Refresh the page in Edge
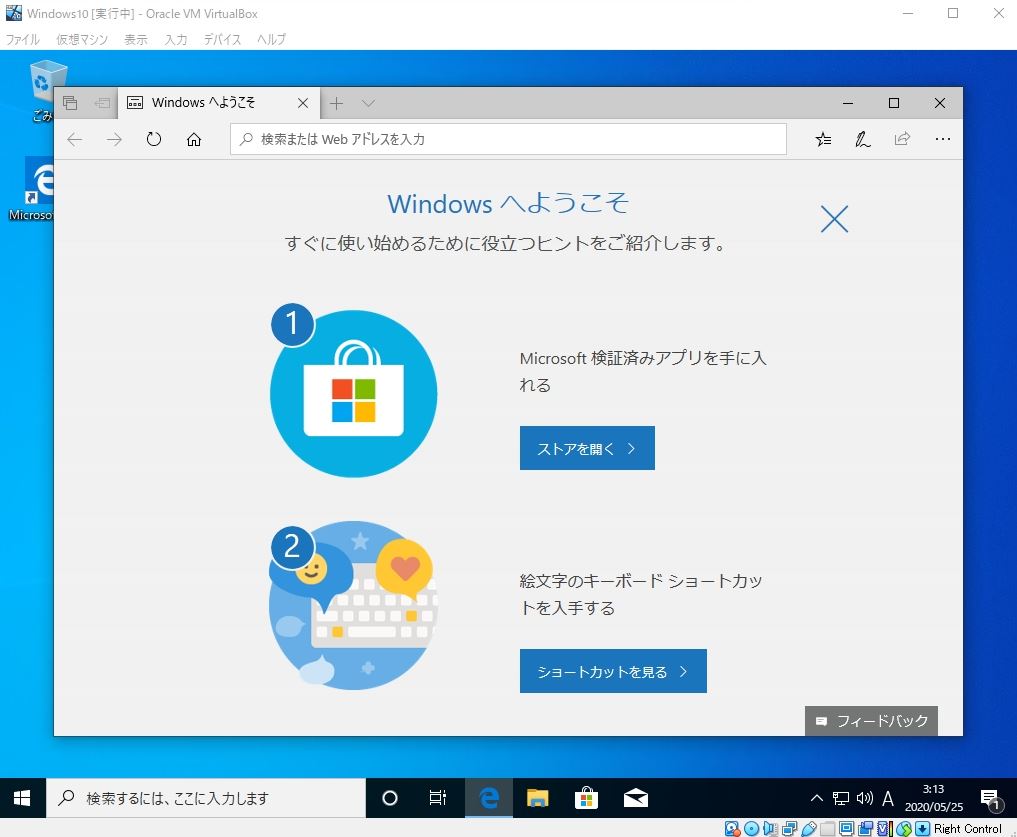The height and width of the screenshot is (837, 1017). click(154, 139)
